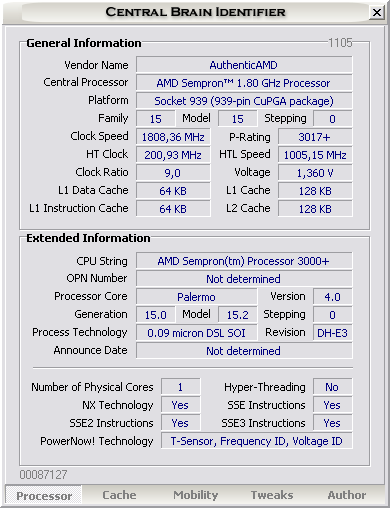Image resolution: width=390 pixels, height=508 pixels.
Task: Open the Author tab
Action: tap(347, 495)
